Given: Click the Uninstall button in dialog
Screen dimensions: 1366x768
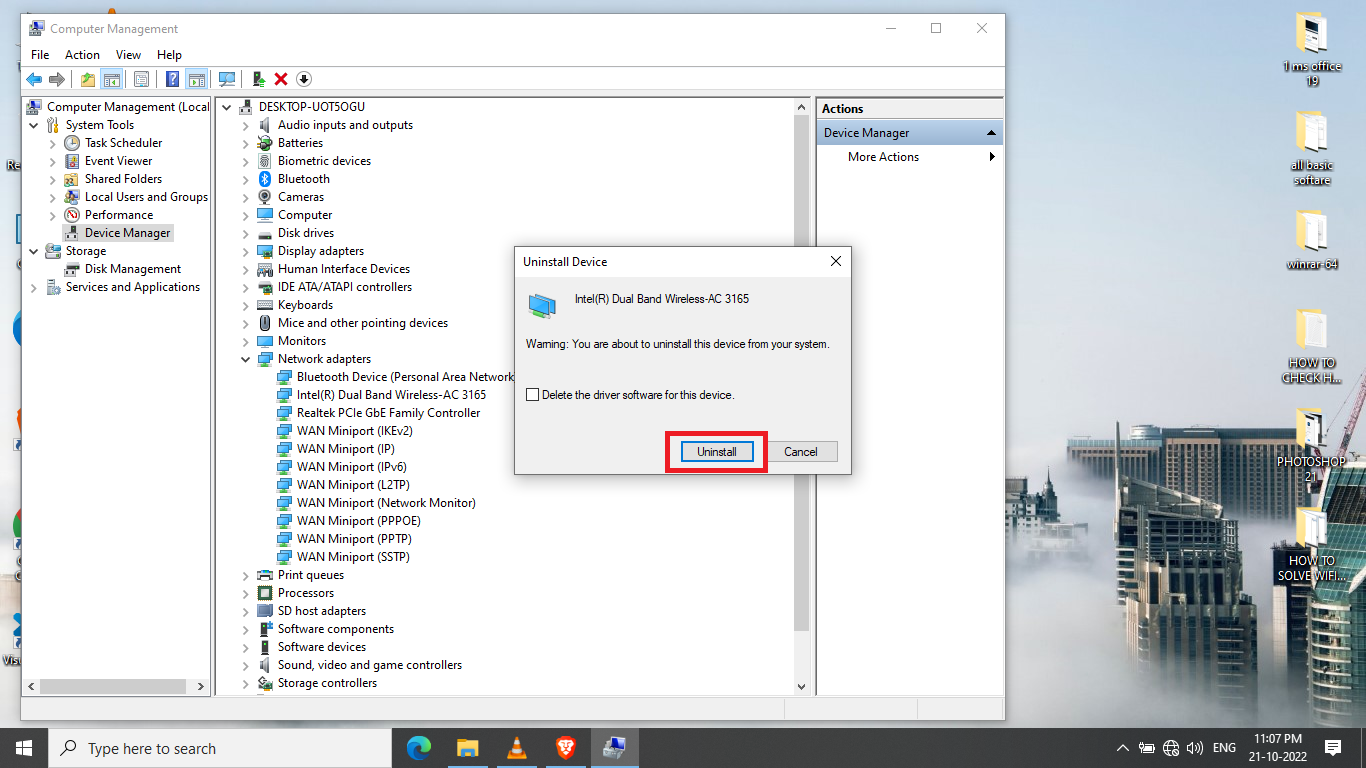Looking at the screenshot, I should coord(717,452).
